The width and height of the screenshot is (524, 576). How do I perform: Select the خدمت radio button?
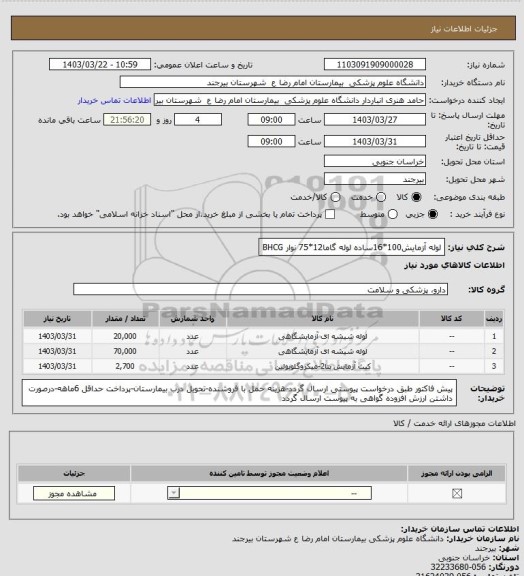coord(381,197)
